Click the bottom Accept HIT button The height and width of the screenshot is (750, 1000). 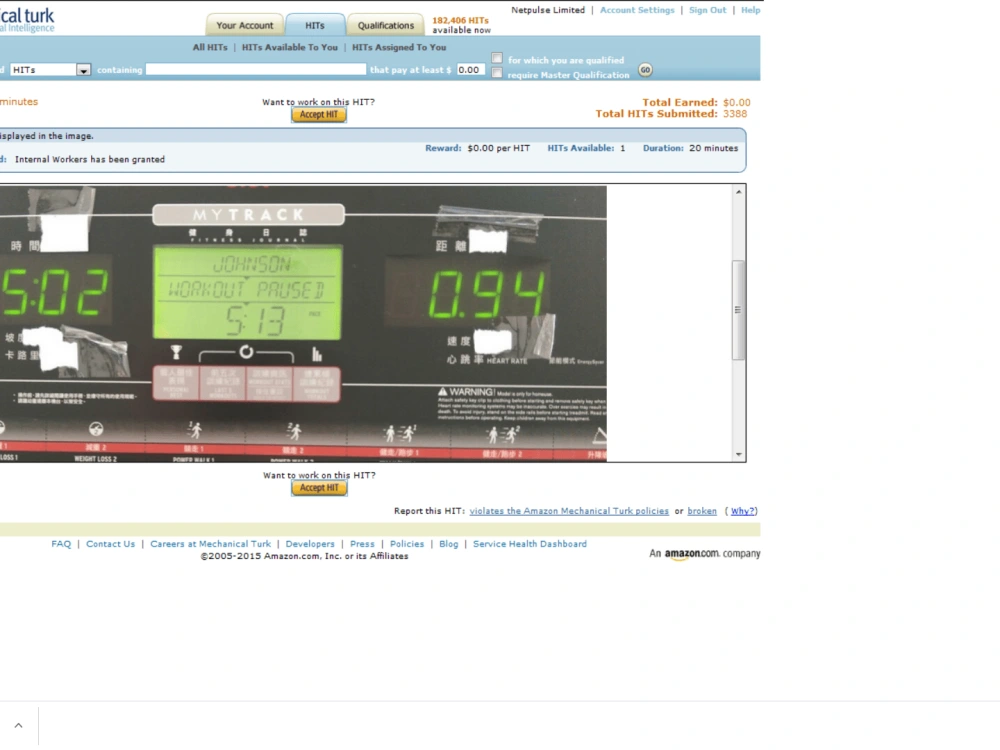[x=319, y=488]
